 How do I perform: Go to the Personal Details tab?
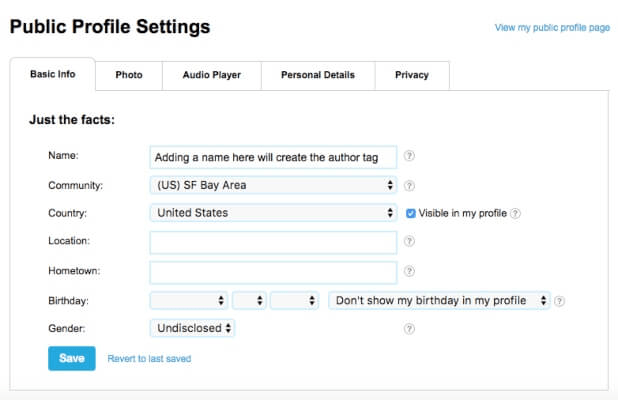[318, 75]
